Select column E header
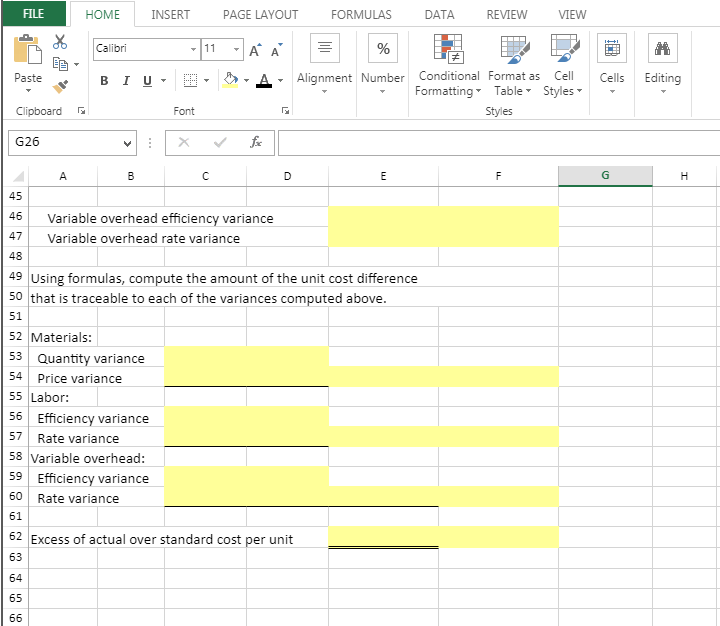The width and height of the screenshot is (720, 626). click(x=383, y=176)
